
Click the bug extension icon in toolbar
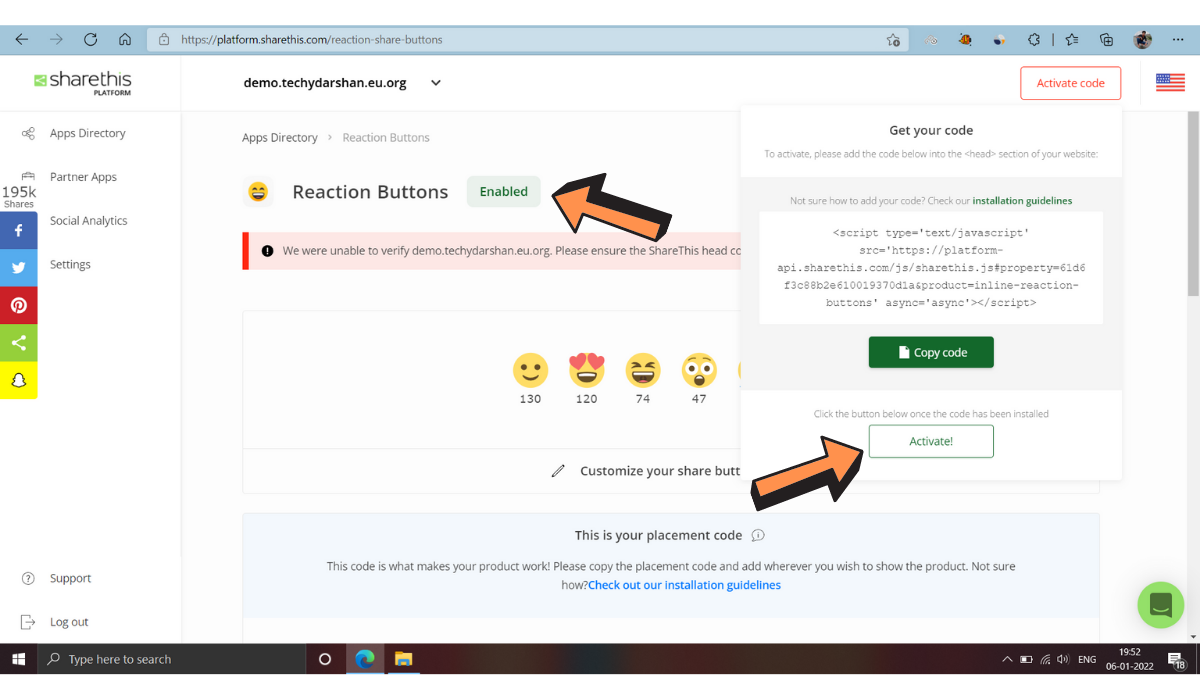coord(965,40)
